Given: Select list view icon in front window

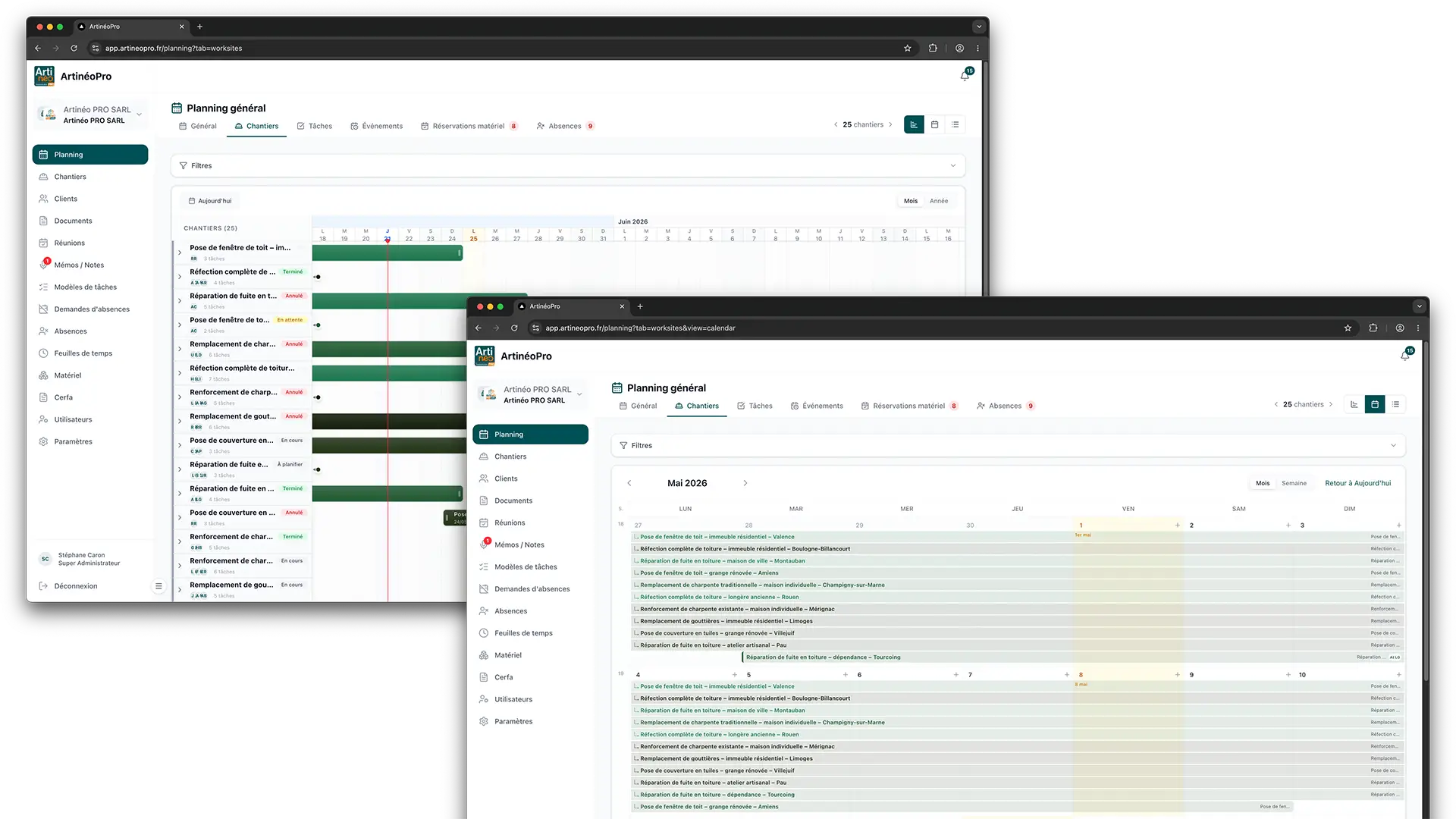Looking at the screenshot, I should [x=1395, y=405].
